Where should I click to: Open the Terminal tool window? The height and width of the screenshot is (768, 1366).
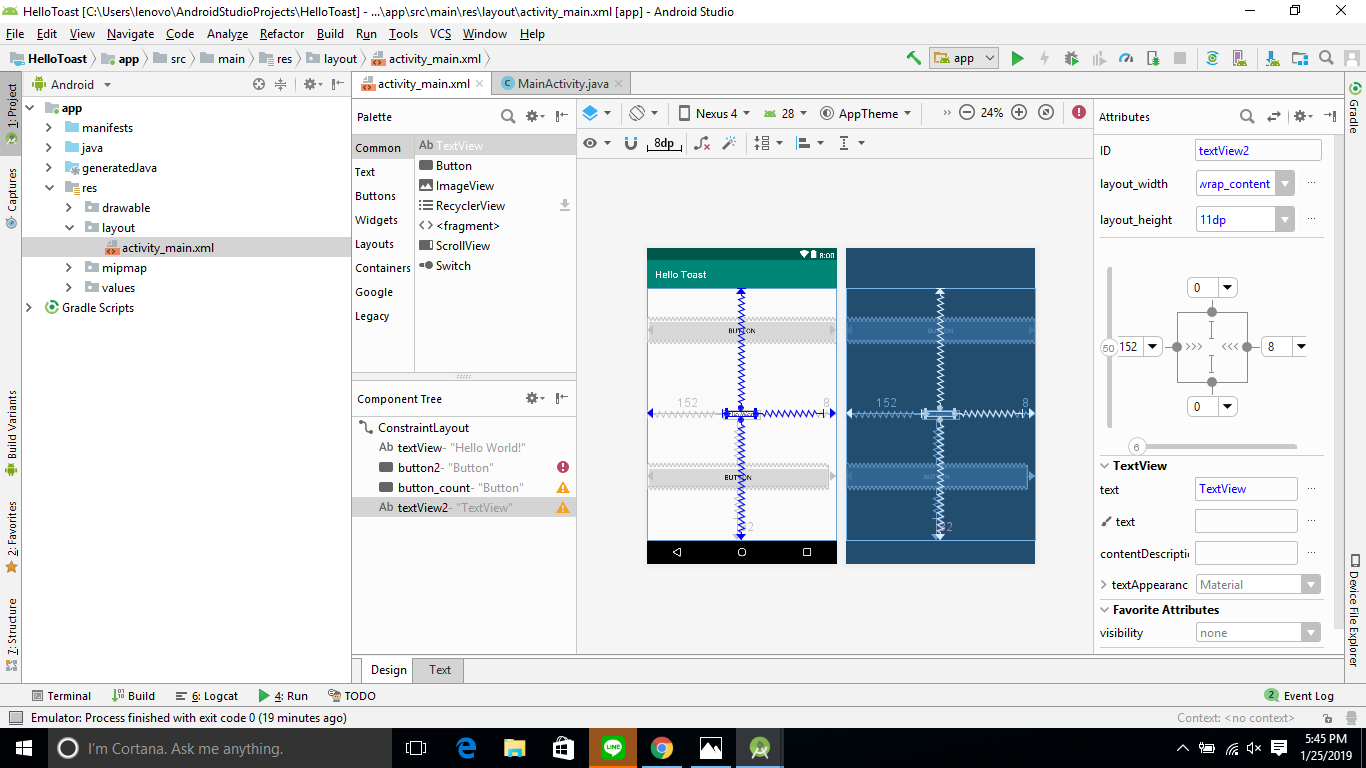62,695
